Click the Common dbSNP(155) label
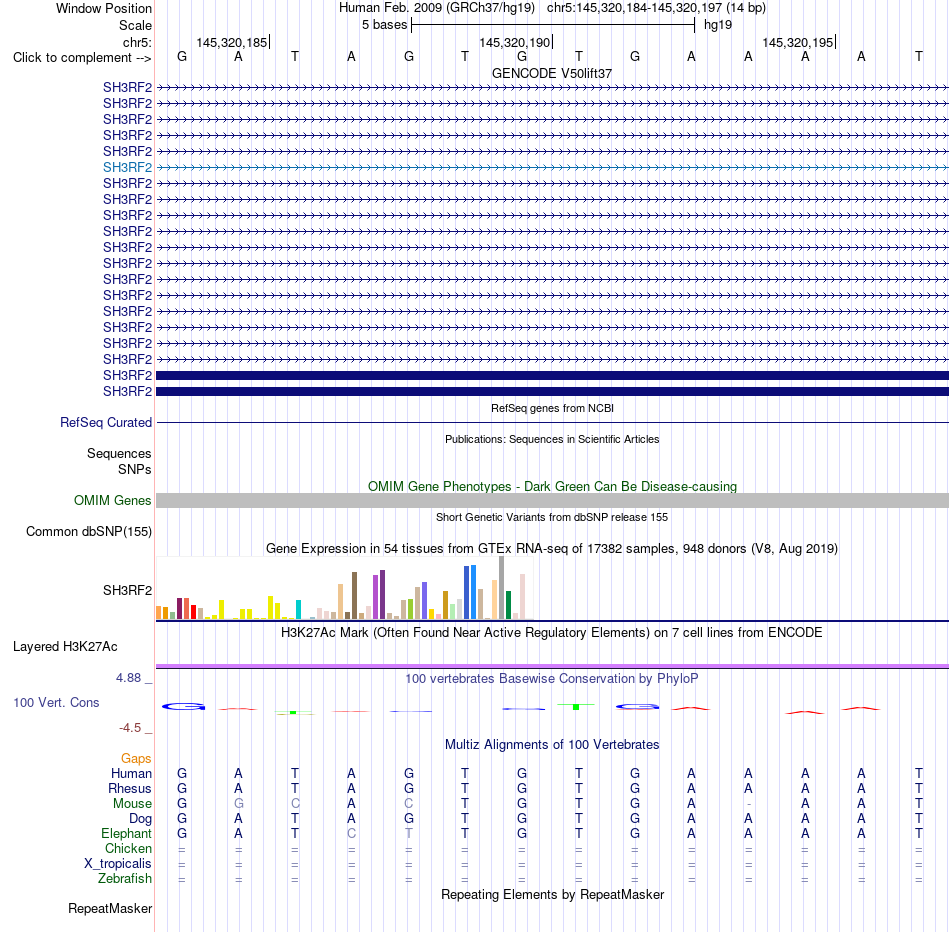The height and width of the screenshot is (932, 950). (x=89, y=531)
